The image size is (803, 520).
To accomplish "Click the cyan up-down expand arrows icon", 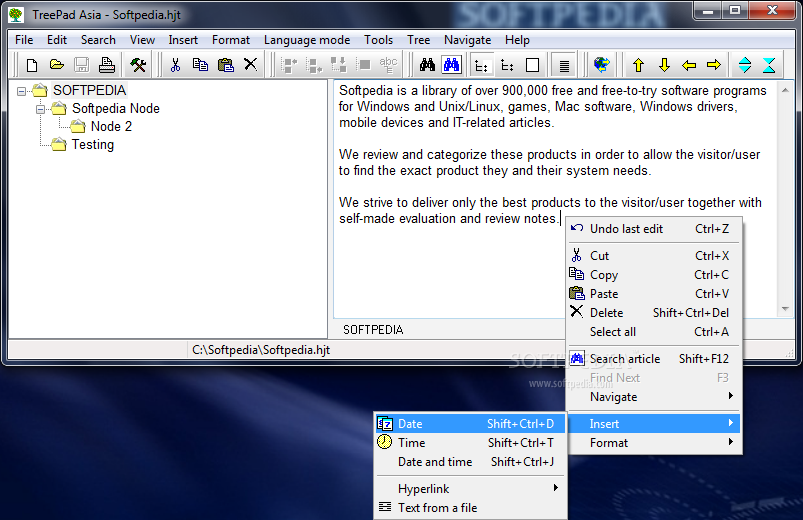I will [x=745, y=65].
